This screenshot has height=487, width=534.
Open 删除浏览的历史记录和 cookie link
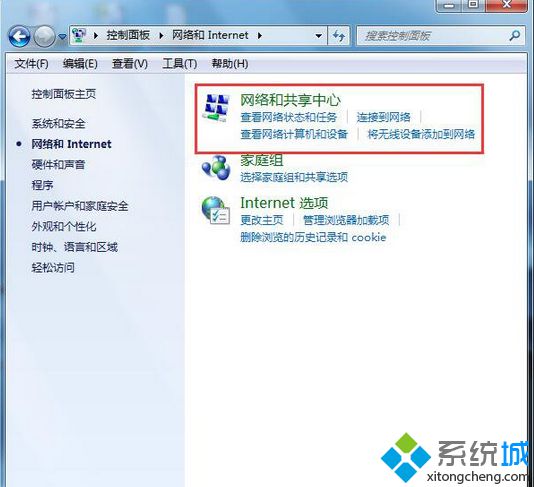313,237
